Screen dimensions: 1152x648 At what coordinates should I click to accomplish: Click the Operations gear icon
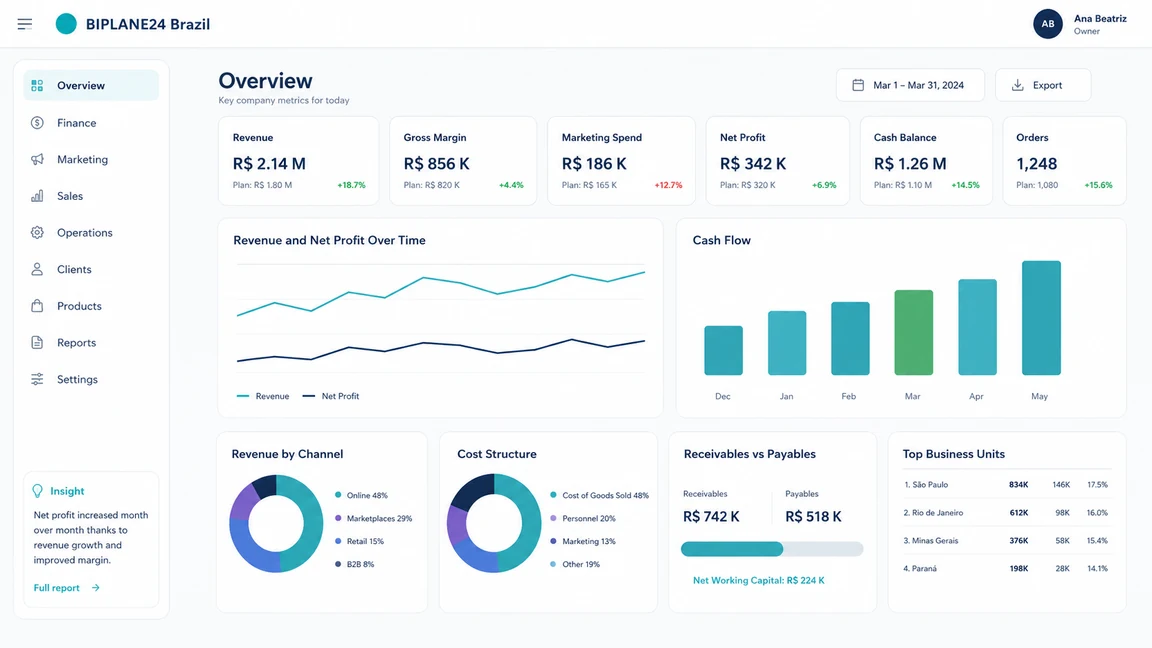pyautogui.click(x=37, y=233)
